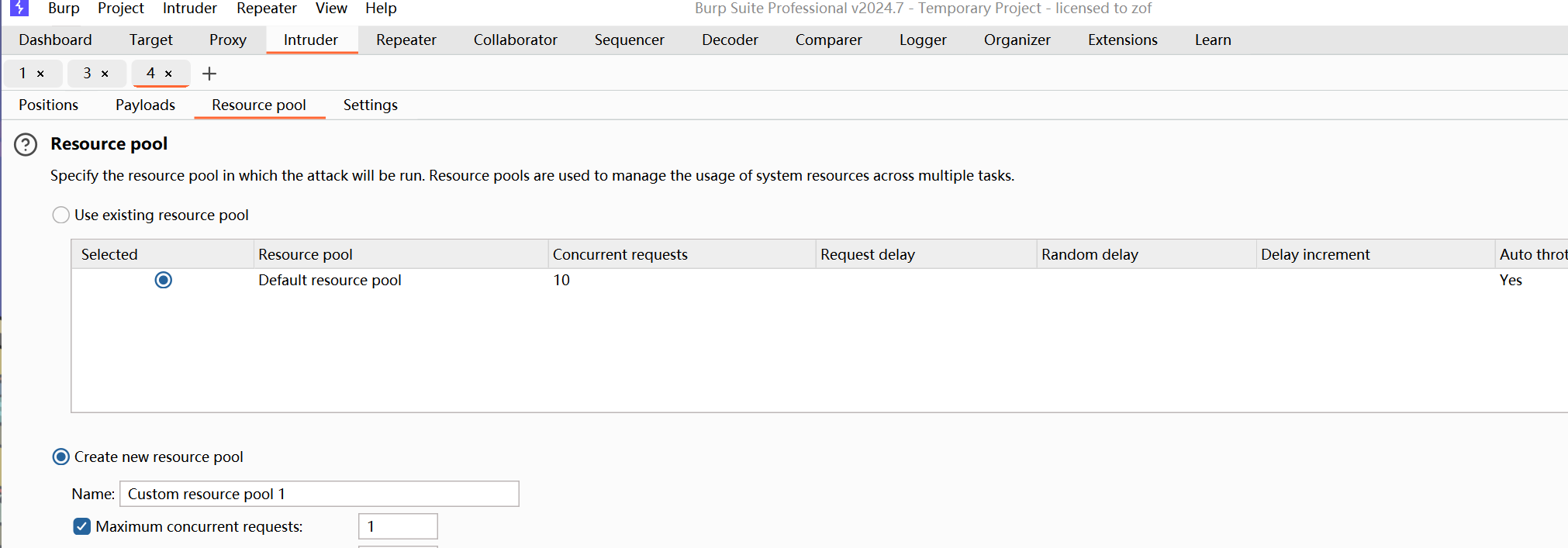The height and width of the screenshot is (548, 1568).
Task: Click the Selected column header
Action: pos(163,254)
